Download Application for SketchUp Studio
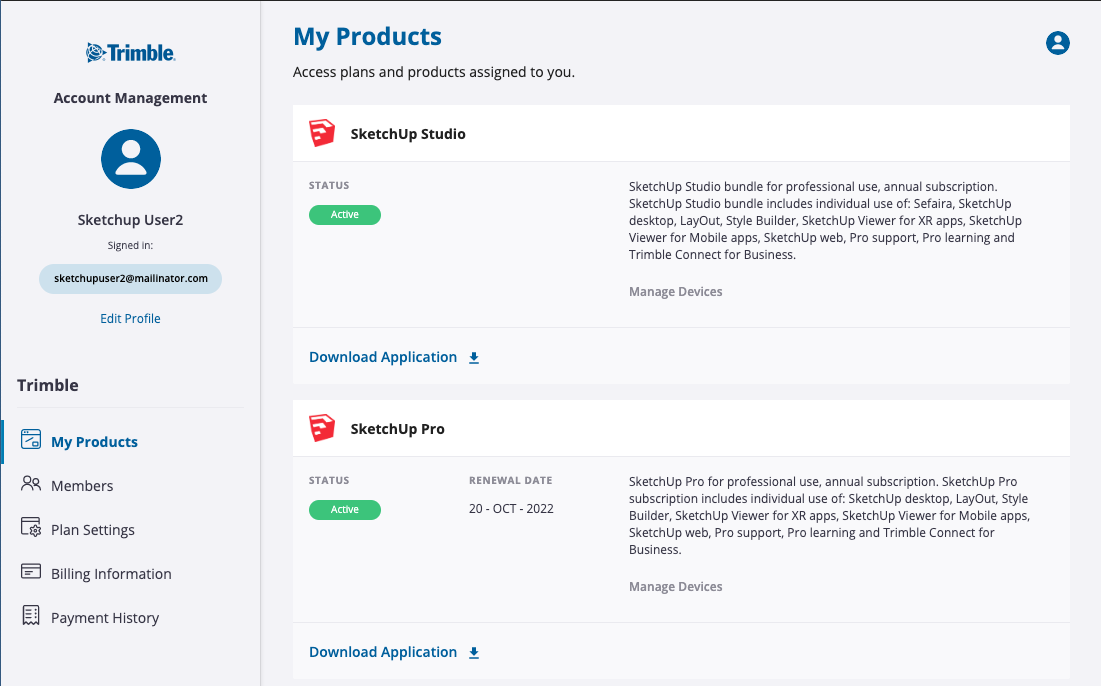The image size is (1101, 686). (x=383, y=357)
